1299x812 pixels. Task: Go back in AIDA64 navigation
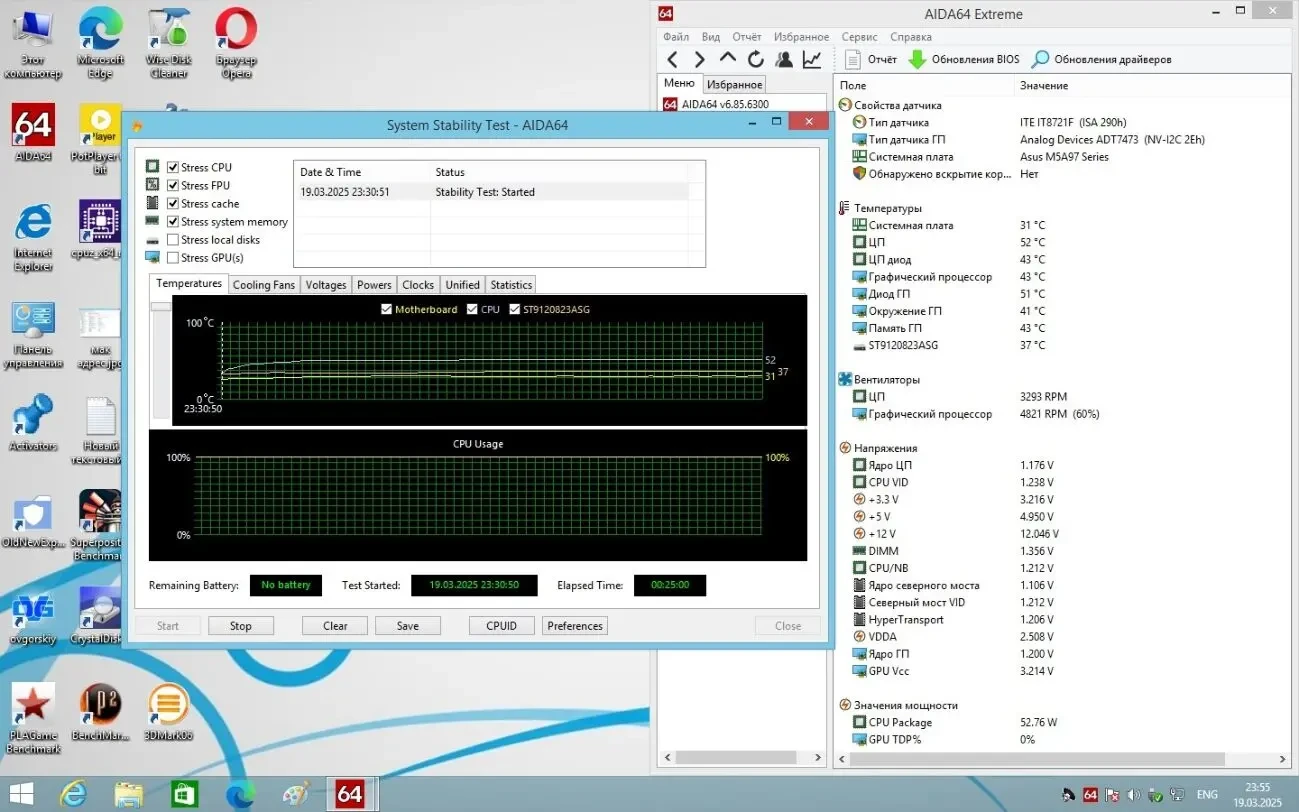pyautogui.click(x=673, y=59)
